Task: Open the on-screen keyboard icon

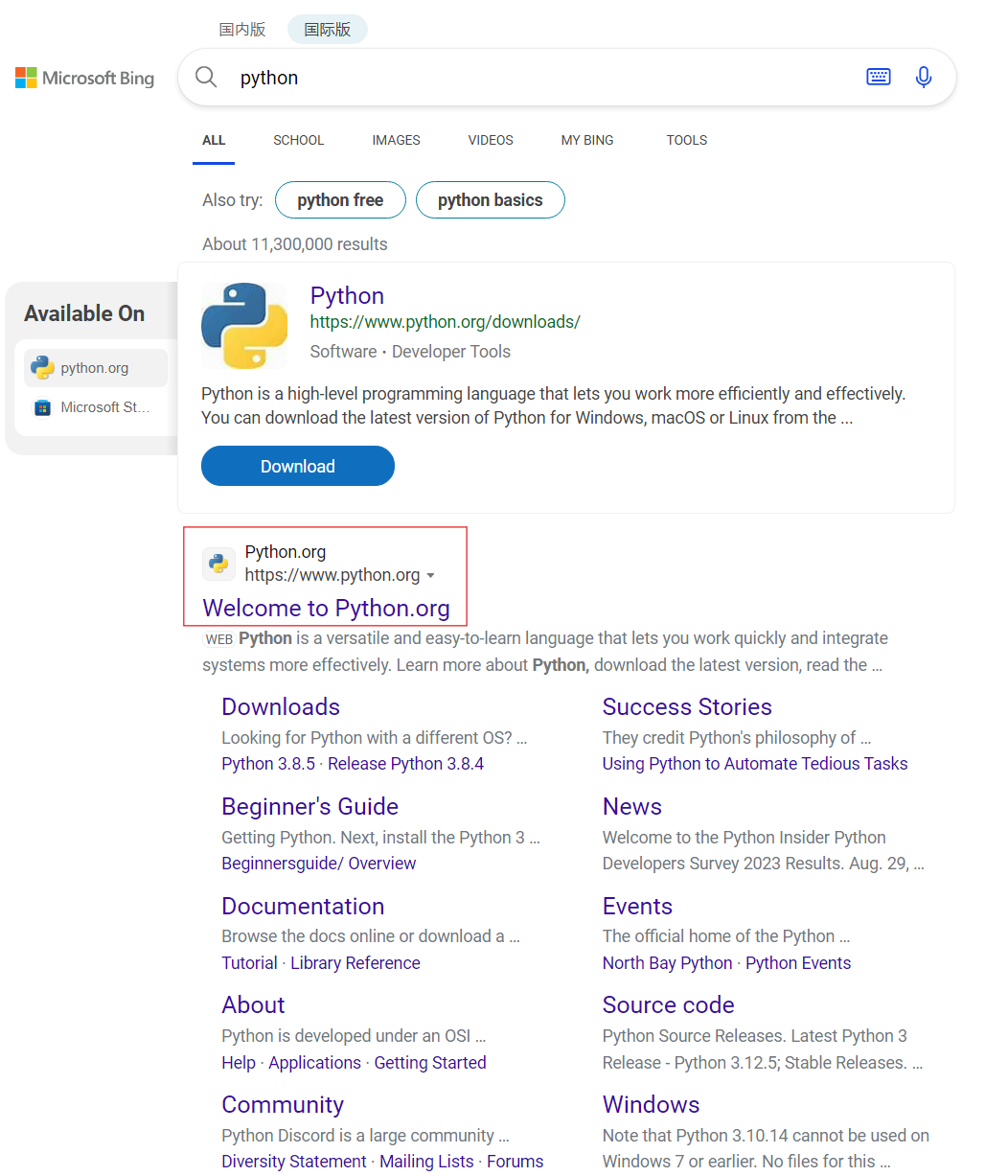Action: coord(879,77)
